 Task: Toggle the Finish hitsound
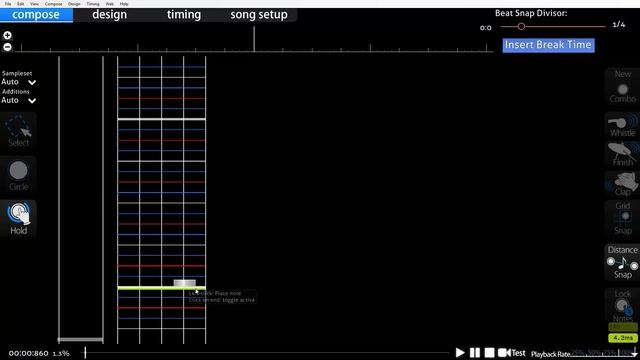622,155
